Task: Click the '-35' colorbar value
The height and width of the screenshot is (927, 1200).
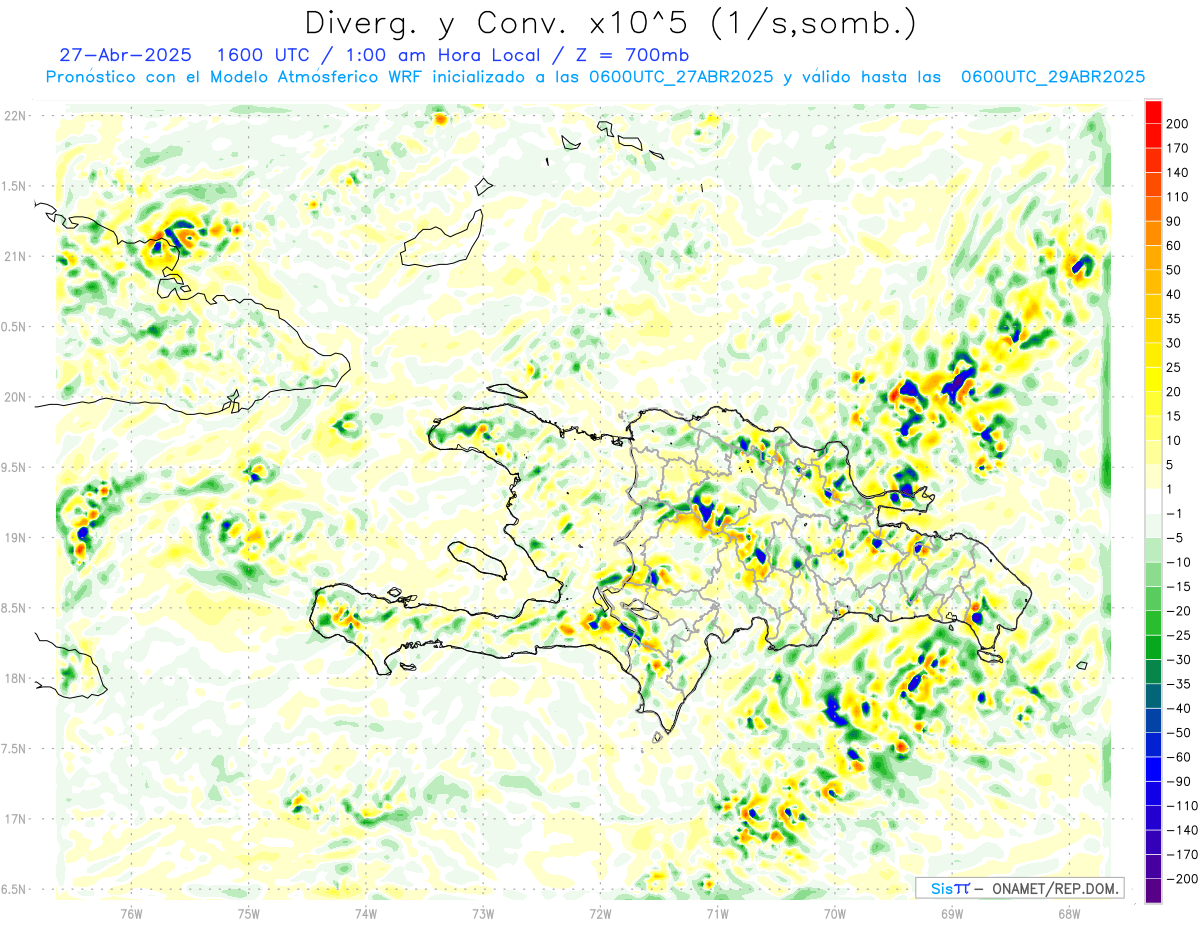Action: 1178,684
